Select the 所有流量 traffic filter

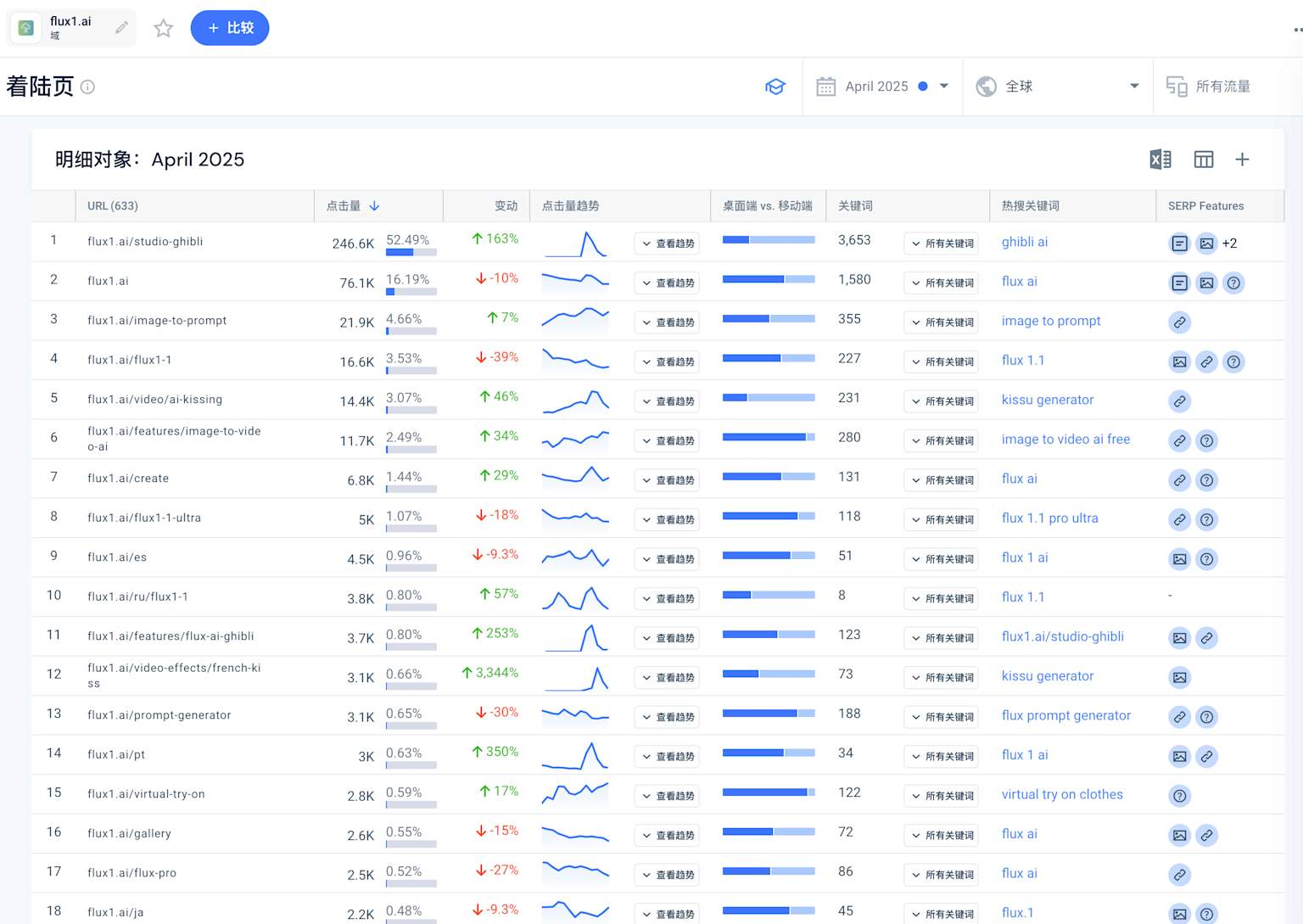[1209, 87]
